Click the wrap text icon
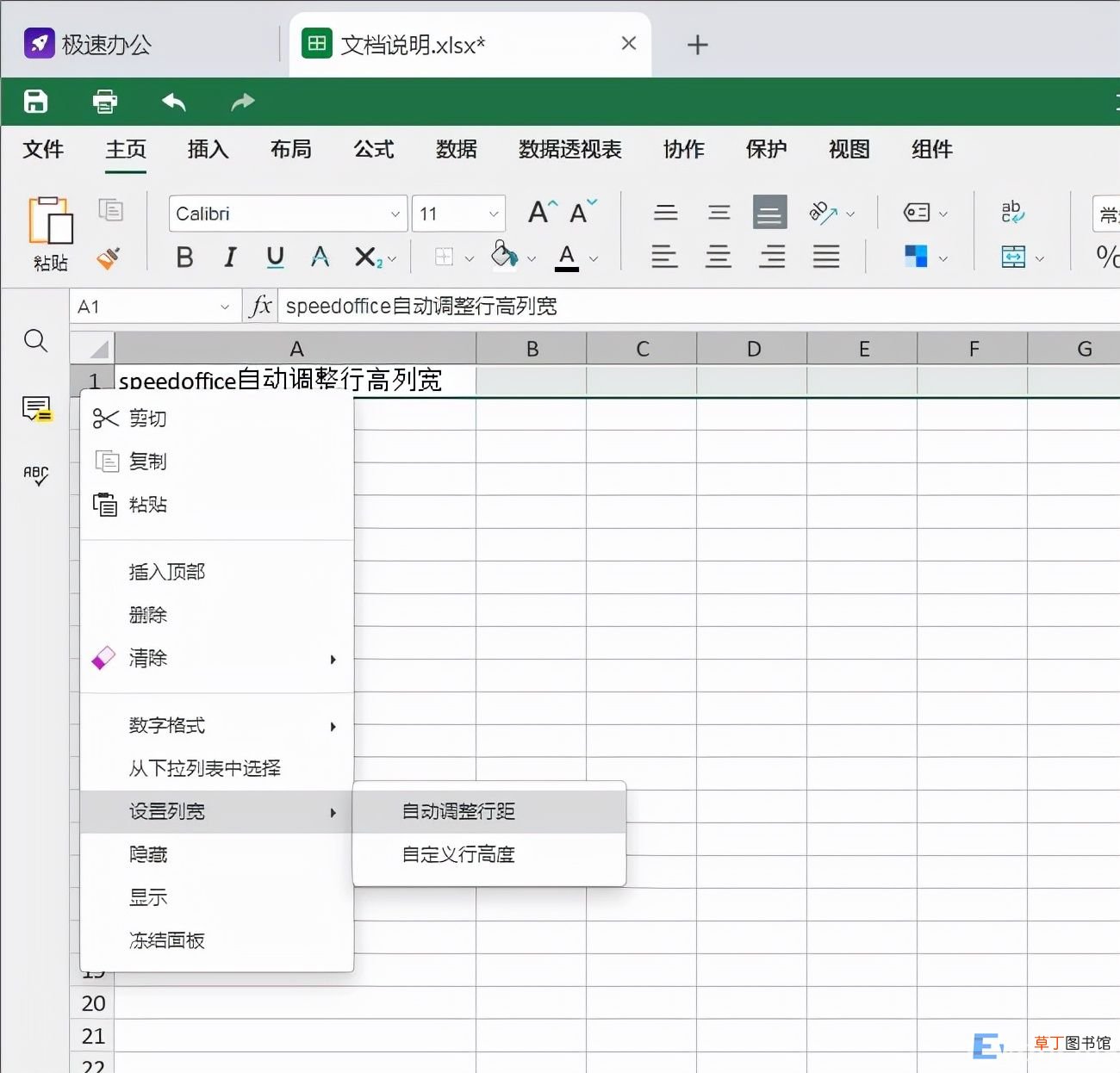Viewport: 1120px width, 1073px height. tap(1012, 212)
